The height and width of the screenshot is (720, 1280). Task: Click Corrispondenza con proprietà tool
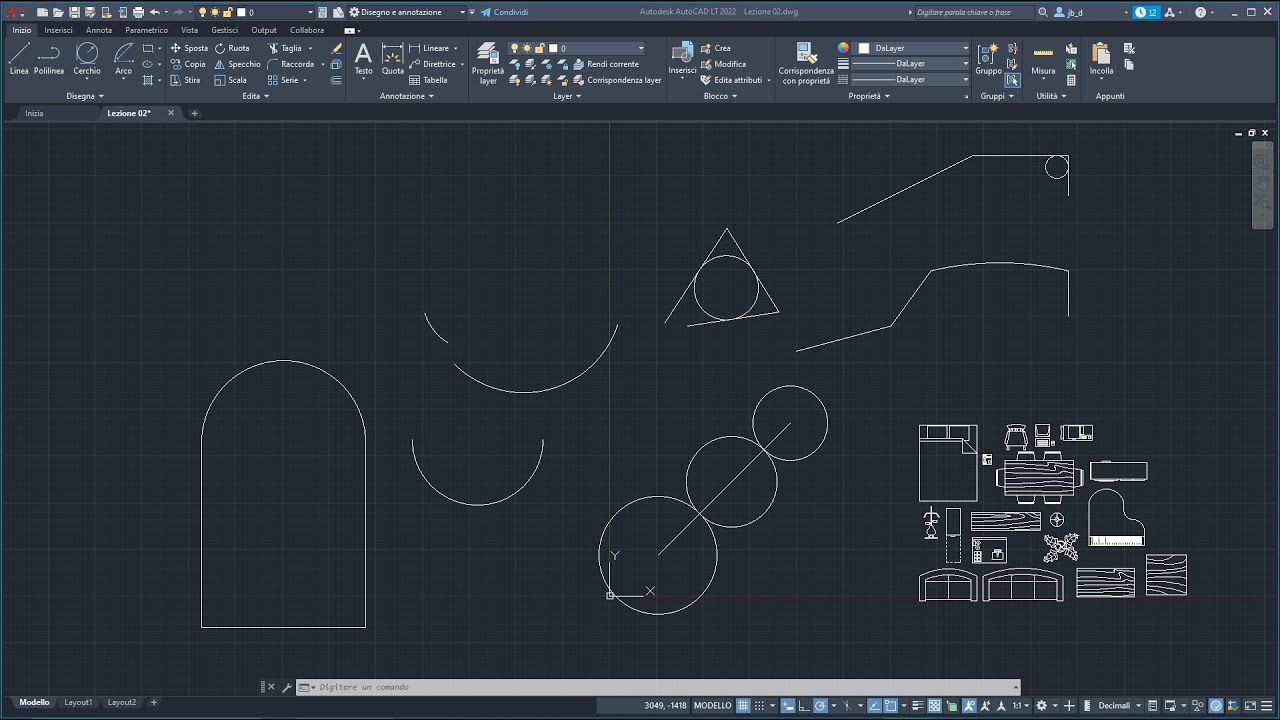[x=806, y=63]
